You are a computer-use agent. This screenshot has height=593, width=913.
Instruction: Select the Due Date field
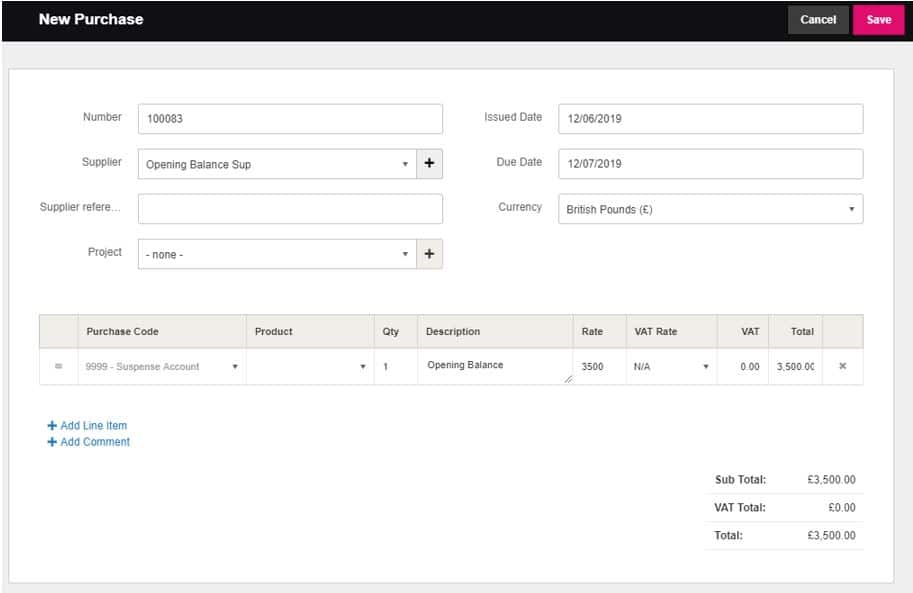pyautogui.click(x=710, y=164)
